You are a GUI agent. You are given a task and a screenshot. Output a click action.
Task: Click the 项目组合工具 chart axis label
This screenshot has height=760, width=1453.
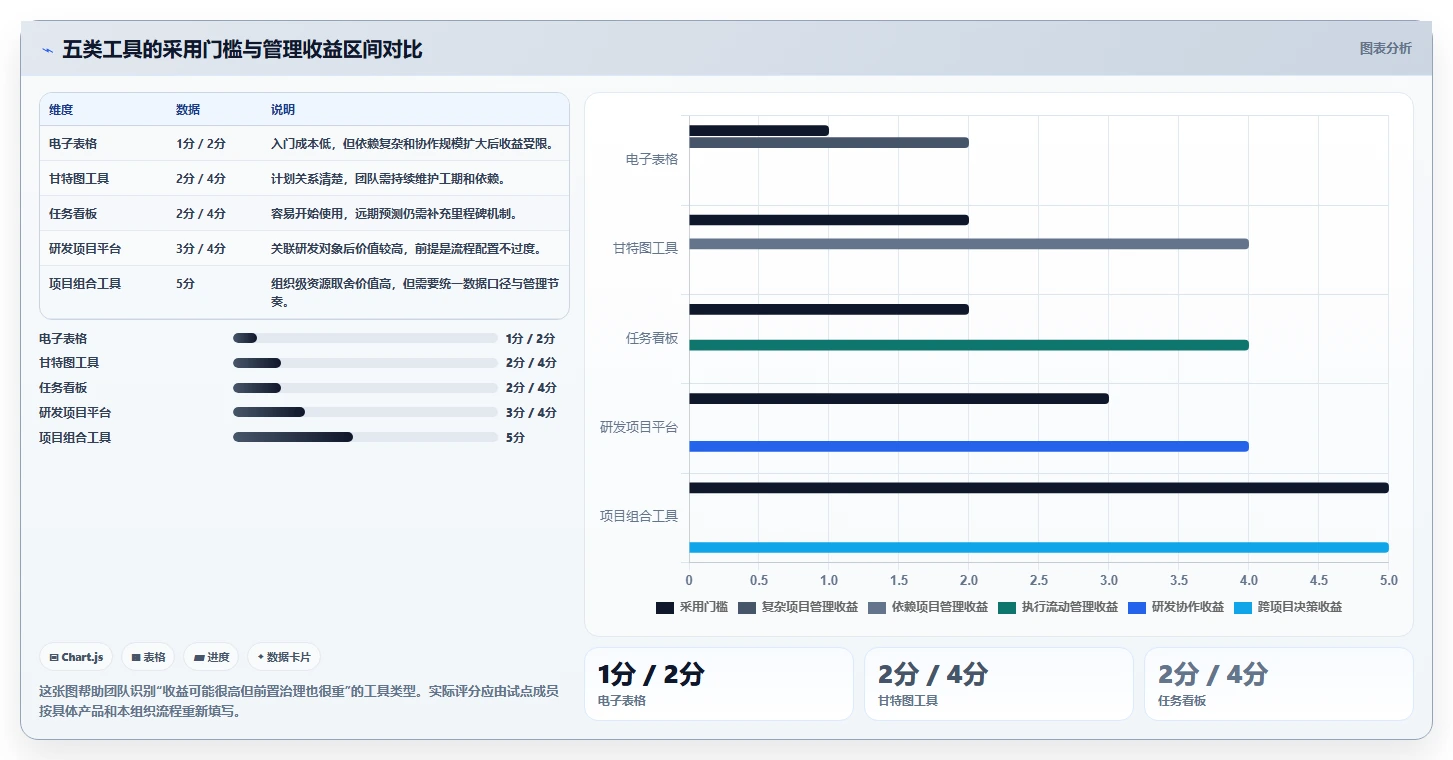(639, 516)
